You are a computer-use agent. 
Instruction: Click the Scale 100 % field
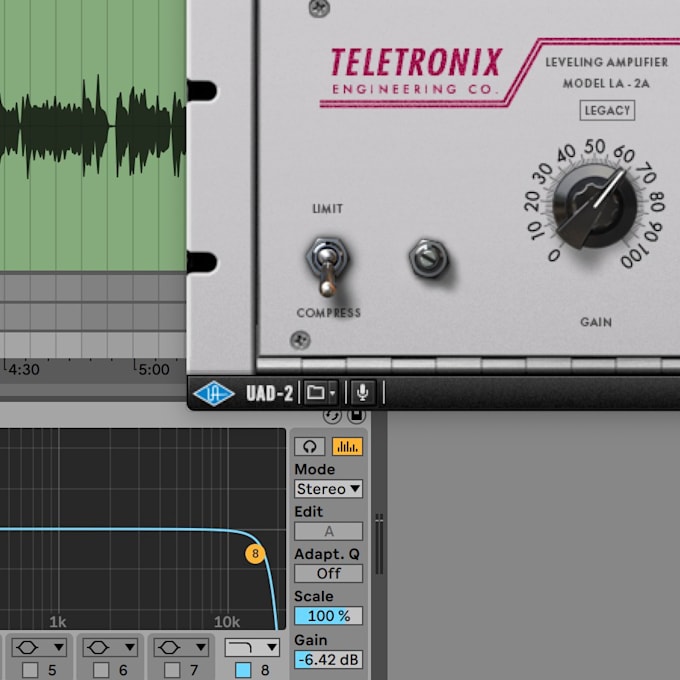(328, 616)
